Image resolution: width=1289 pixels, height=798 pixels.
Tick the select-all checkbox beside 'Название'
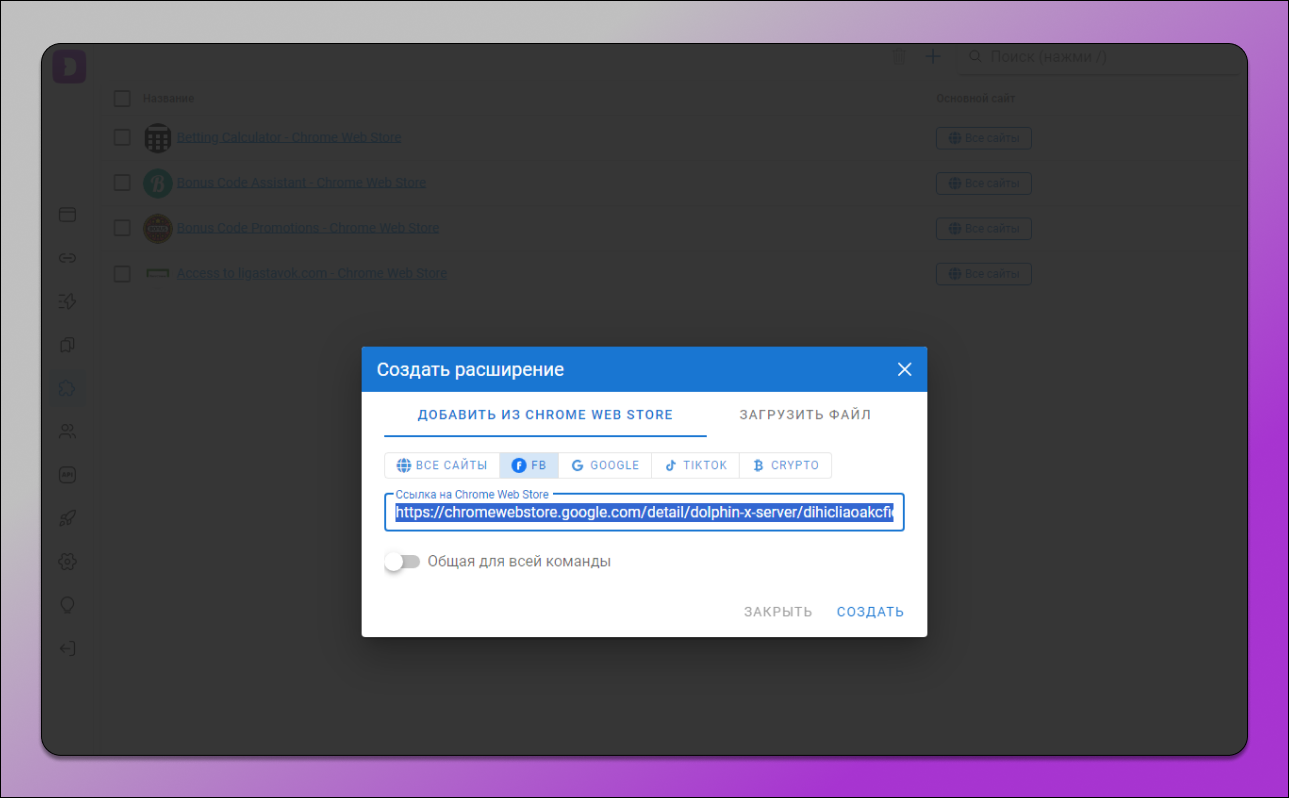(122, 98)
